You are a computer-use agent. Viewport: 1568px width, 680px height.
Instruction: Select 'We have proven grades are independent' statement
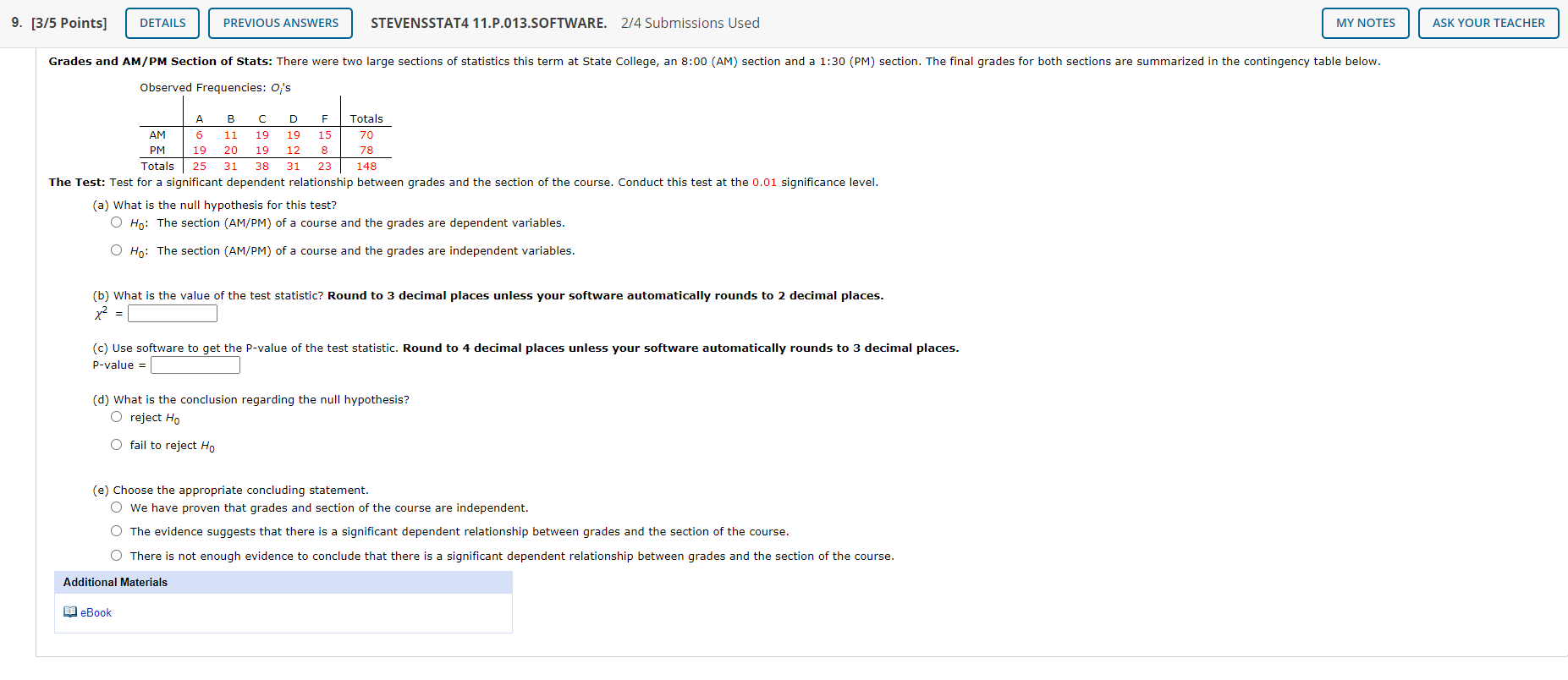[x=116, y=507]
